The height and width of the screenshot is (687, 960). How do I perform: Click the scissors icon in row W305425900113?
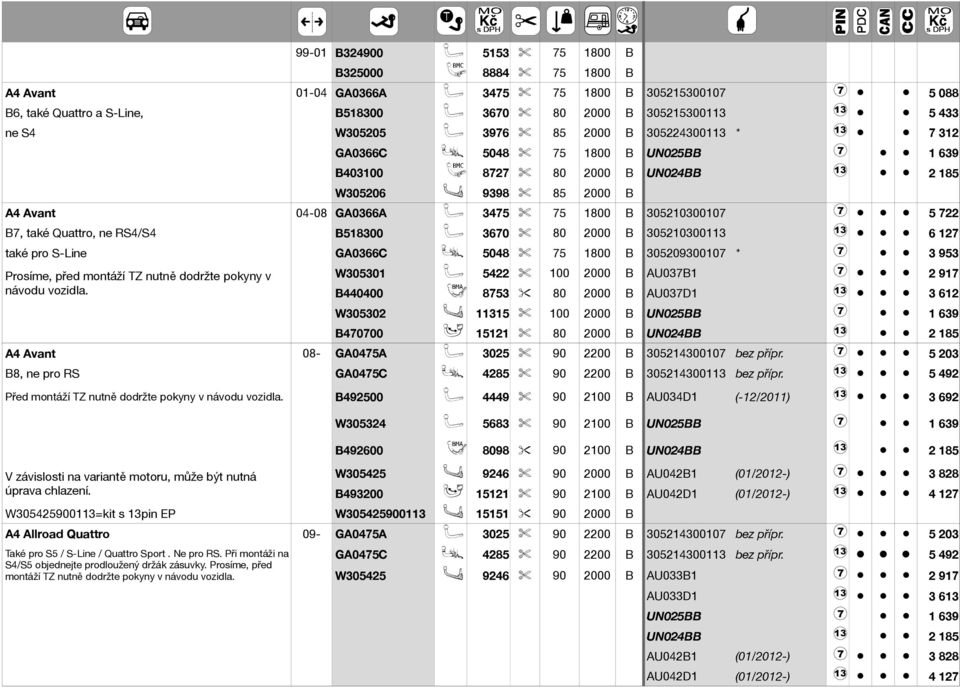click(x=525, y=514)
